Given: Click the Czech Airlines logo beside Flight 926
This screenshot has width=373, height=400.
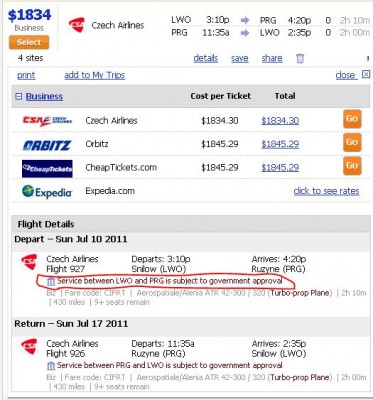Looking at the screenshot, I should pyautogui.click(x=29, y=347).
